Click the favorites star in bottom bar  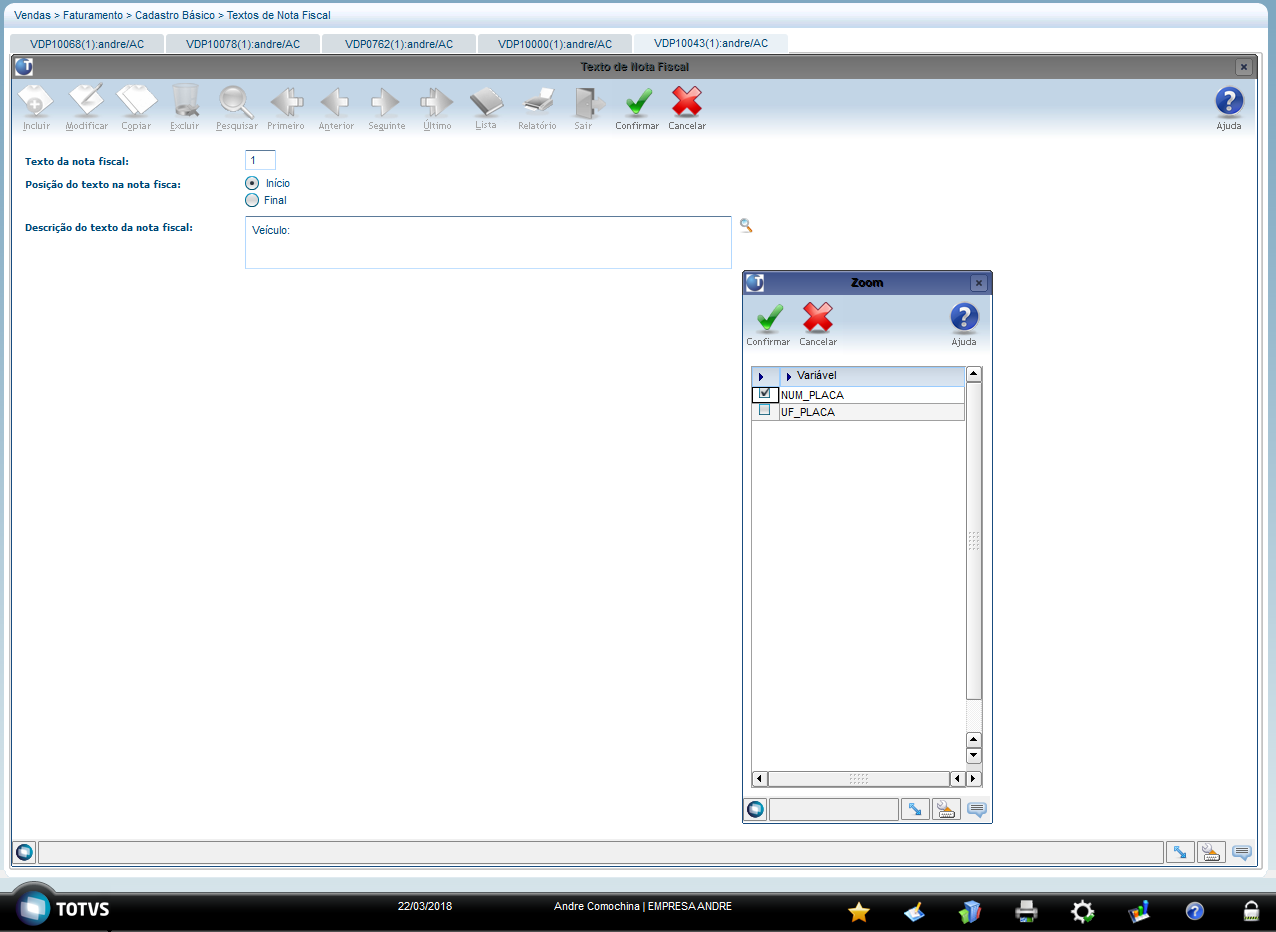tap(858, 911)
